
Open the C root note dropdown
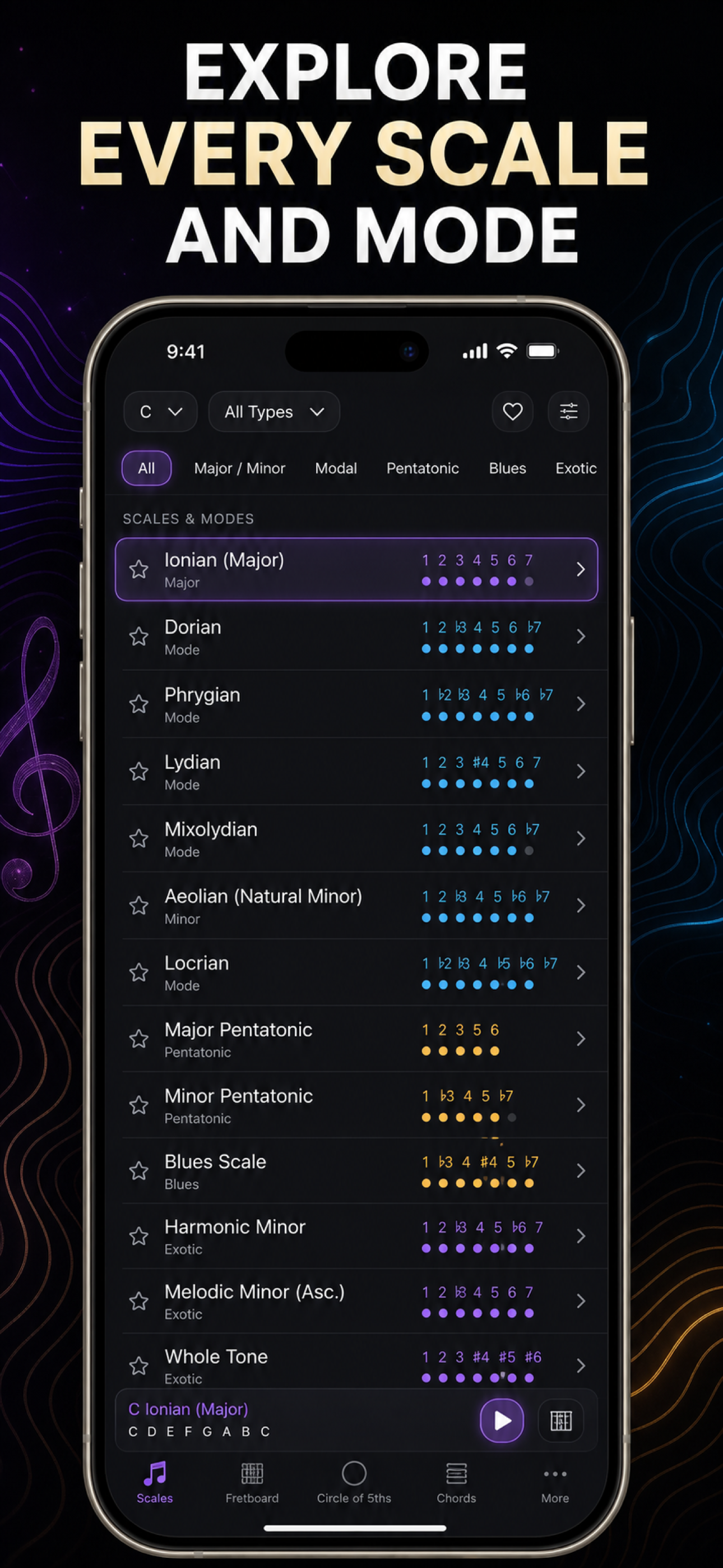click(160, 412)
